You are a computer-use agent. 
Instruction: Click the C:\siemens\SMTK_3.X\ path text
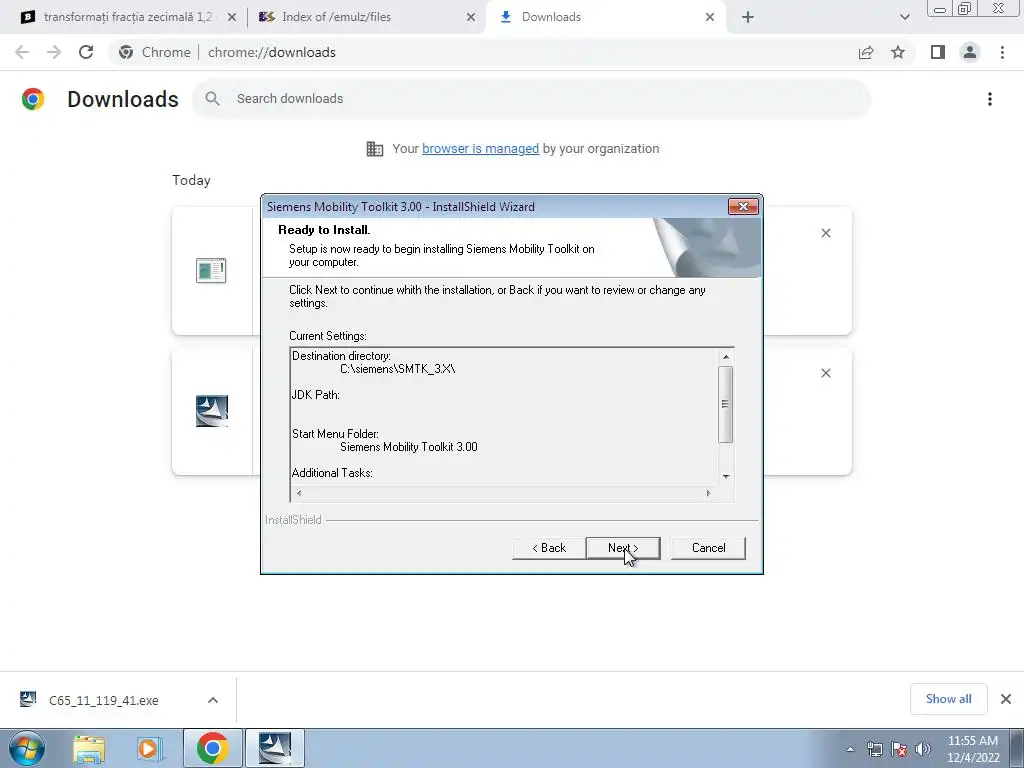coord(398,369)
